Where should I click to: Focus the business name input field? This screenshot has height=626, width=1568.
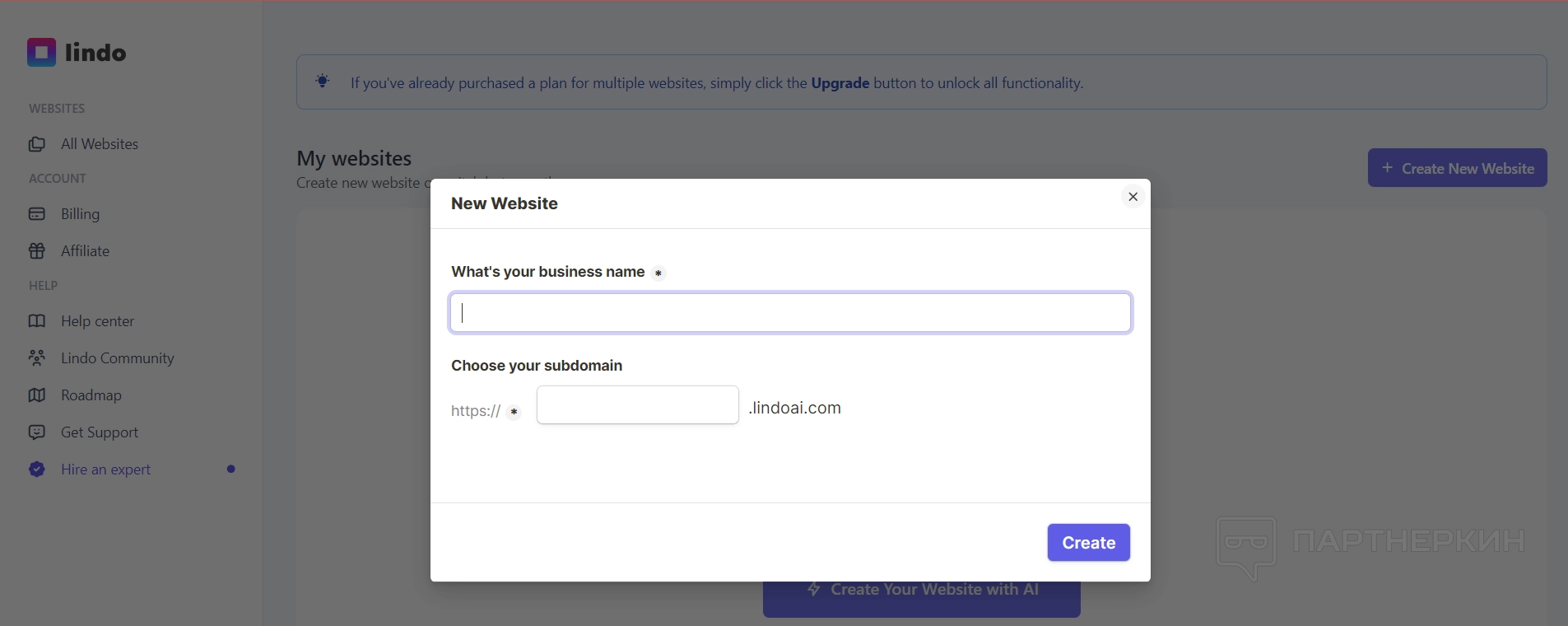tap(790, 313)
